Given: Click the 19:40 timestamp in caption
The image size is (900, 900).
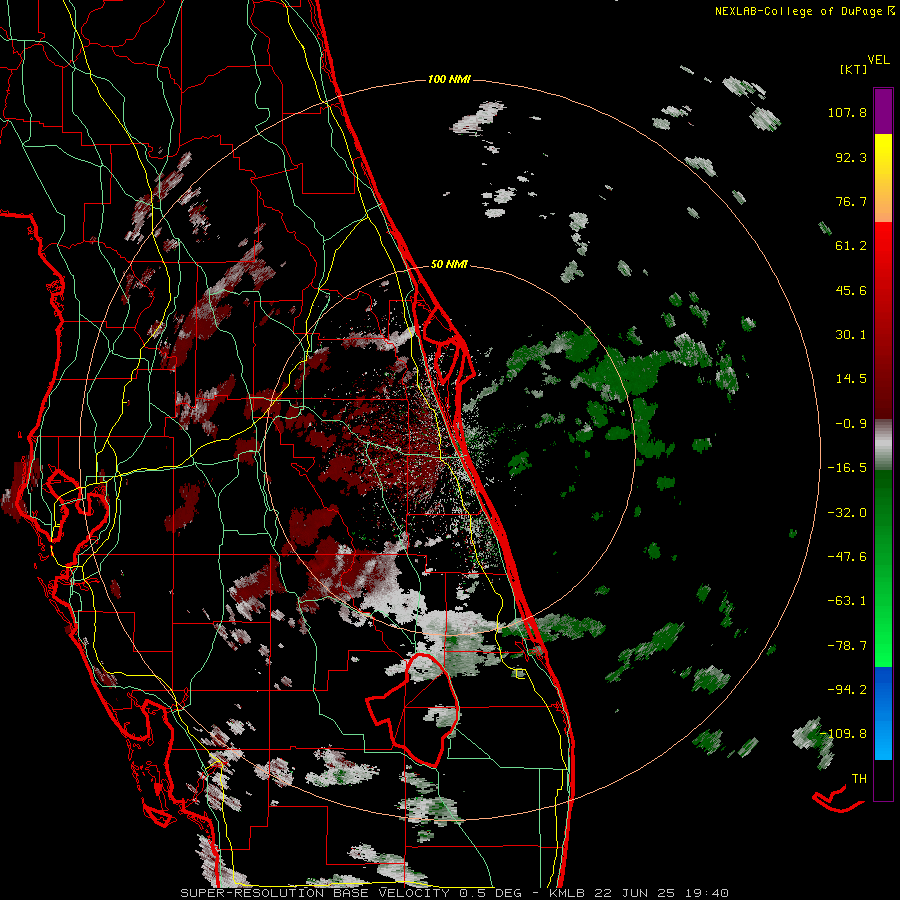Looking at the screenshot, I should pyautogui.click(x=707, y=893).
